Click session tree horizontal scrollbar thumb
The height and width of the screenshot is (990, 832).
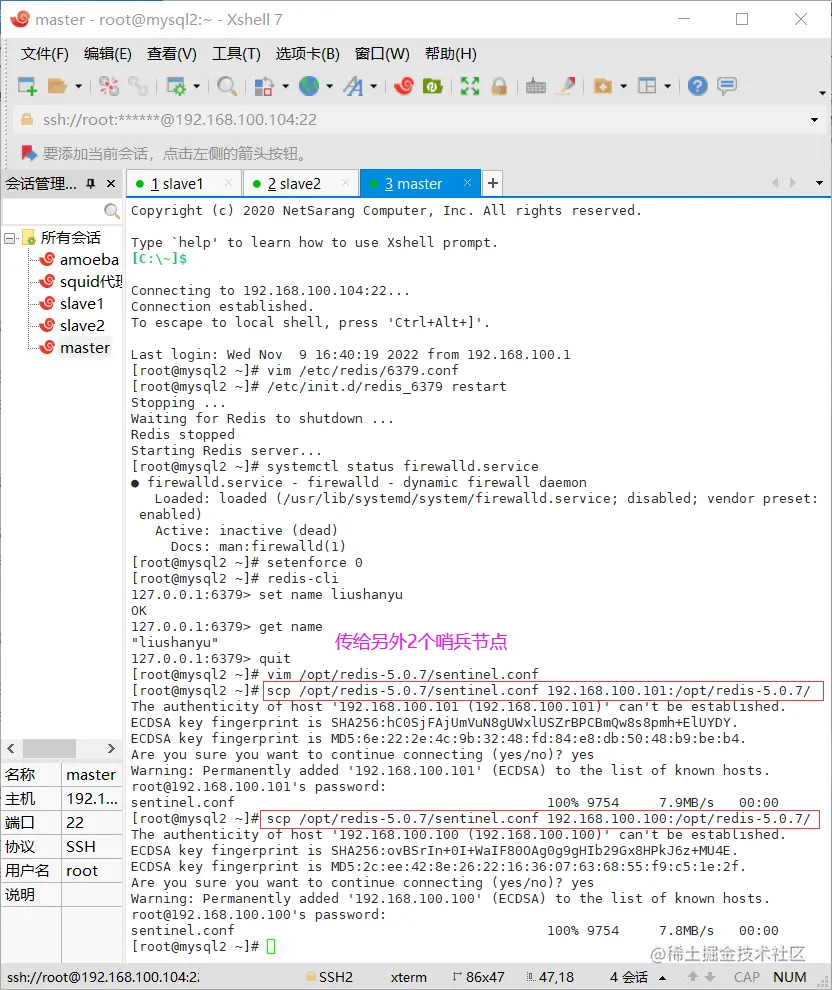[x=50, y=748]
